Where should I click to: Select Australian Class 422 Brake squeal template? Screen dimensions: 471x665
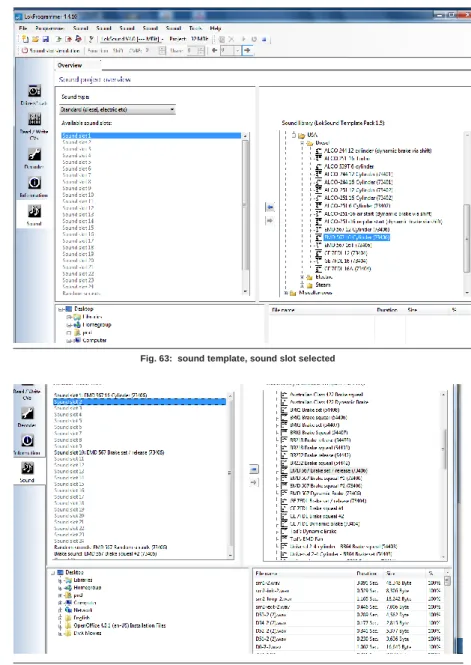[326, 394]
